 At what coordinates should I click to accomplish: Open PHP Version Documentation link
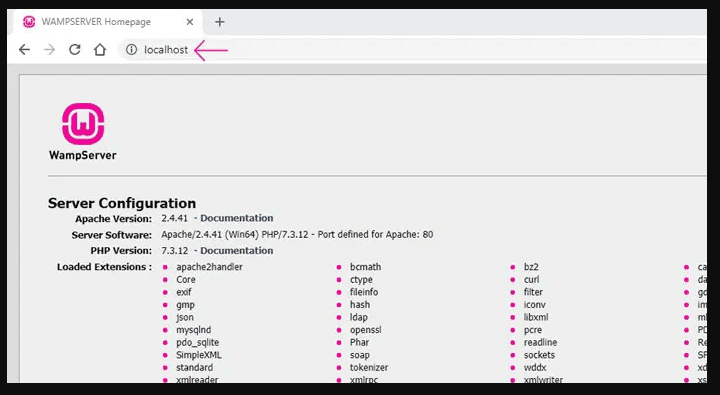[236, 251]
